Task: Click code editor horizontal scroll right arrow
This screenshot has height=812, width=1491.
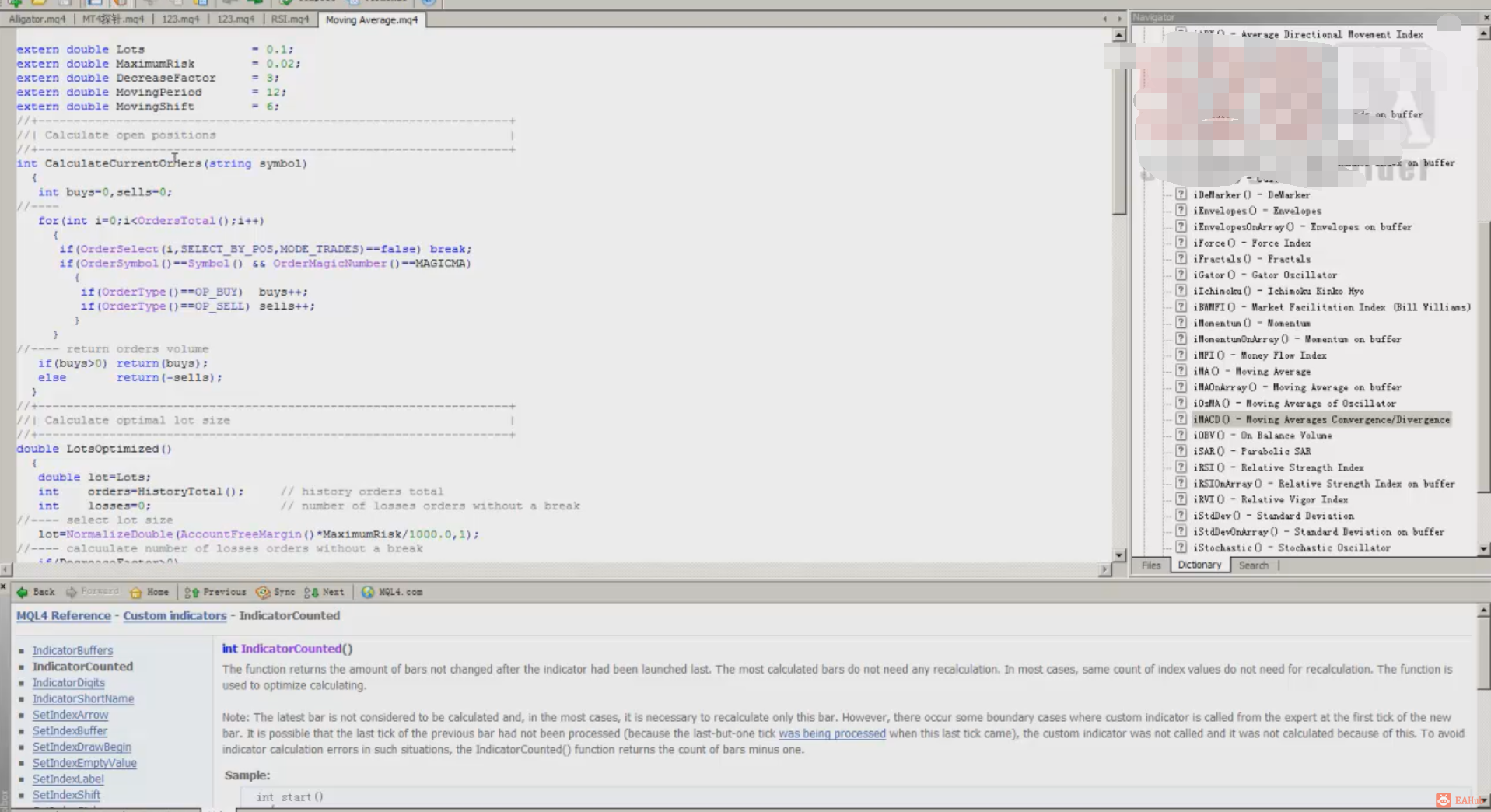Action: pyautogui.click(x=1104, y=569)
